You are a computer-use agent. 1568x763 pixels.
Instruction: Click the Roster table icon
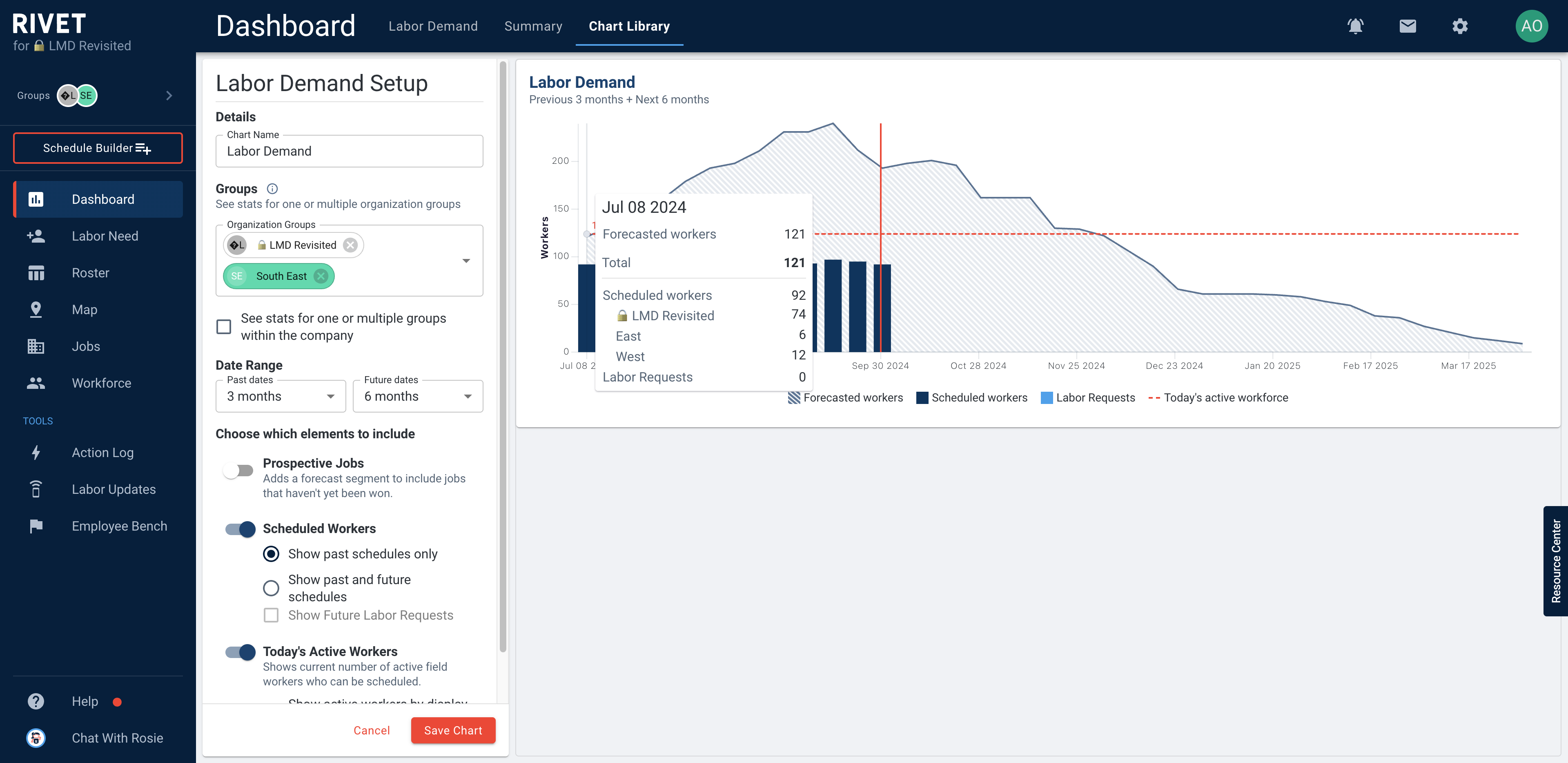36,273
